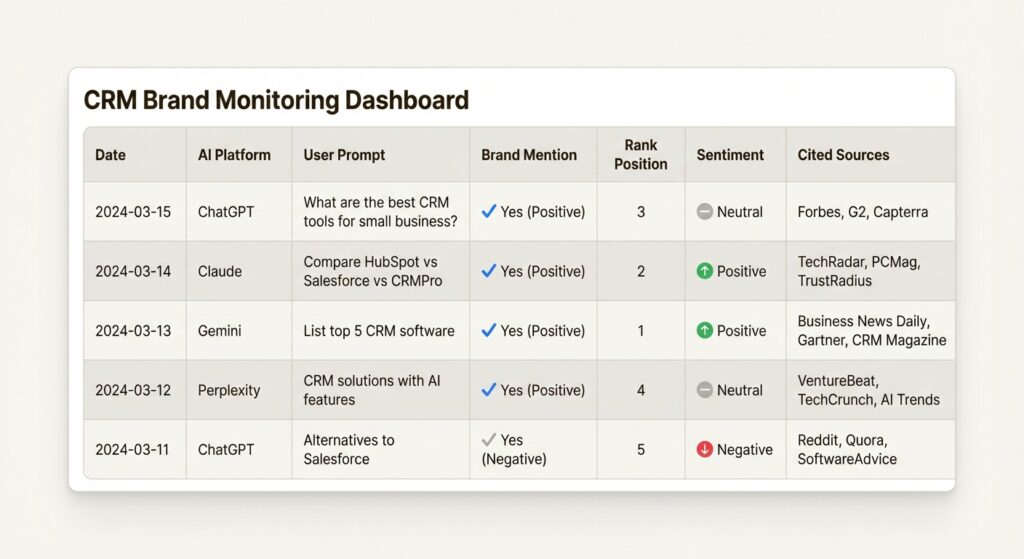Click the gray neutral icon in Perplexity row
Image resolution: width=1024 pixels, height=559 pixels.
[705, 390]
